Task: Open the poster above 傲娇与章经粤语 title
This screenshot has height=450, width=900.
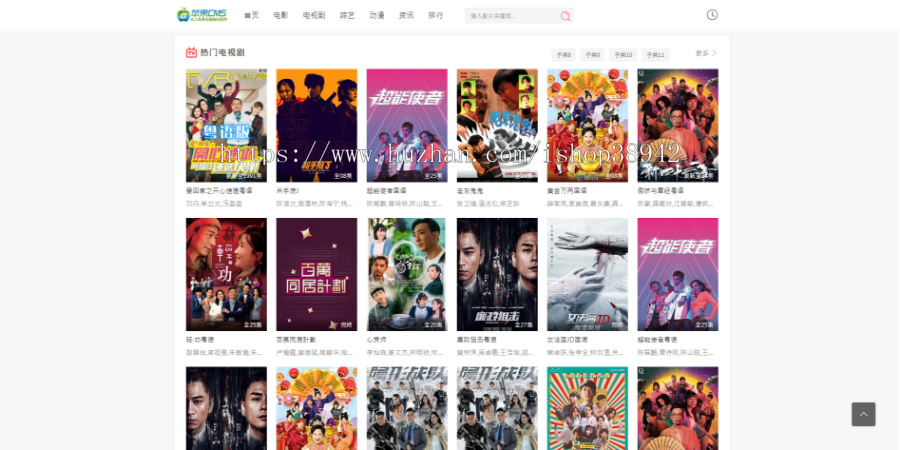Action: 678,126
